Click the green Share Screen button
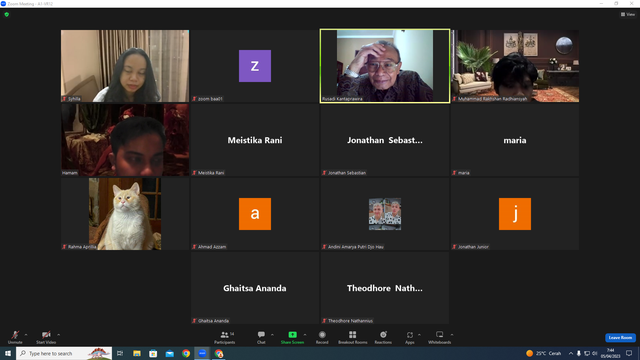Image resolution: width=640 pixels, height=360 pixels. 292,337
